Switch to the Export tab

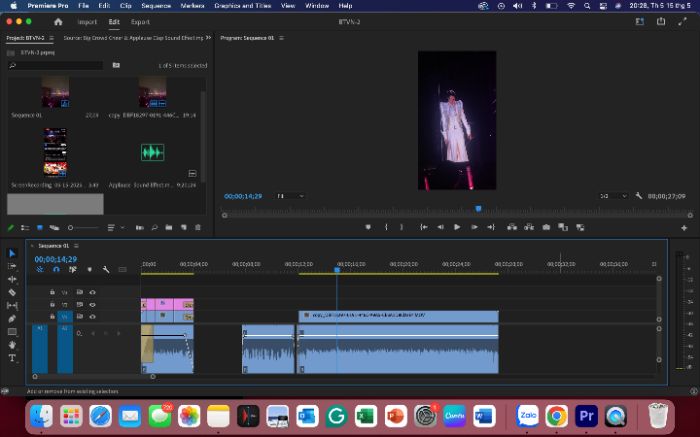click(140, 22)
